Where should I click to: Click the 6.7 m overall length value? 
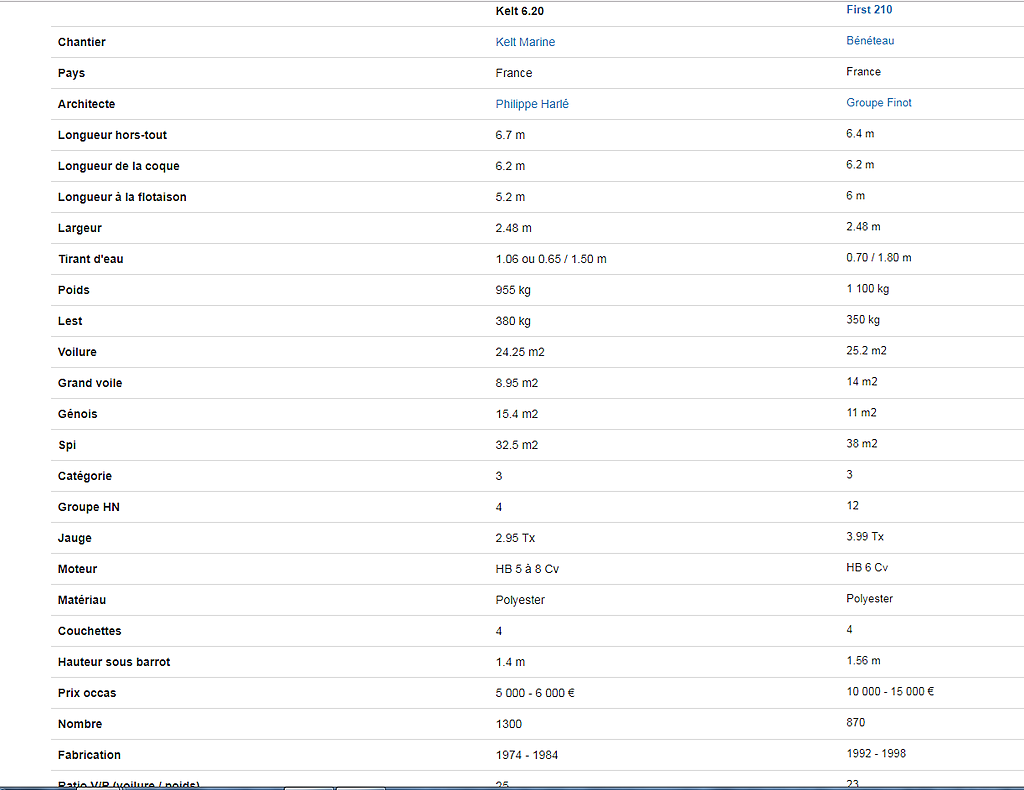pyautogui.click(x=510, y=135)
